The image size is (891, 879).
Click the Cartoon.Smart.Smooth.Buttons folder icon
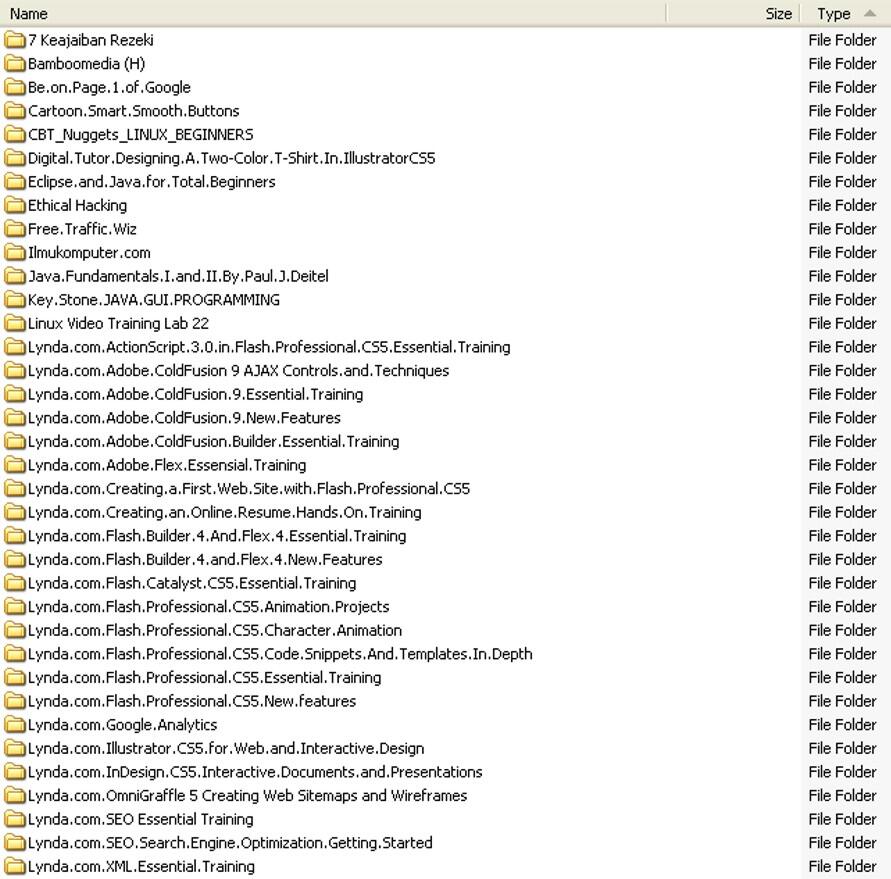click(x=15, y=111)
